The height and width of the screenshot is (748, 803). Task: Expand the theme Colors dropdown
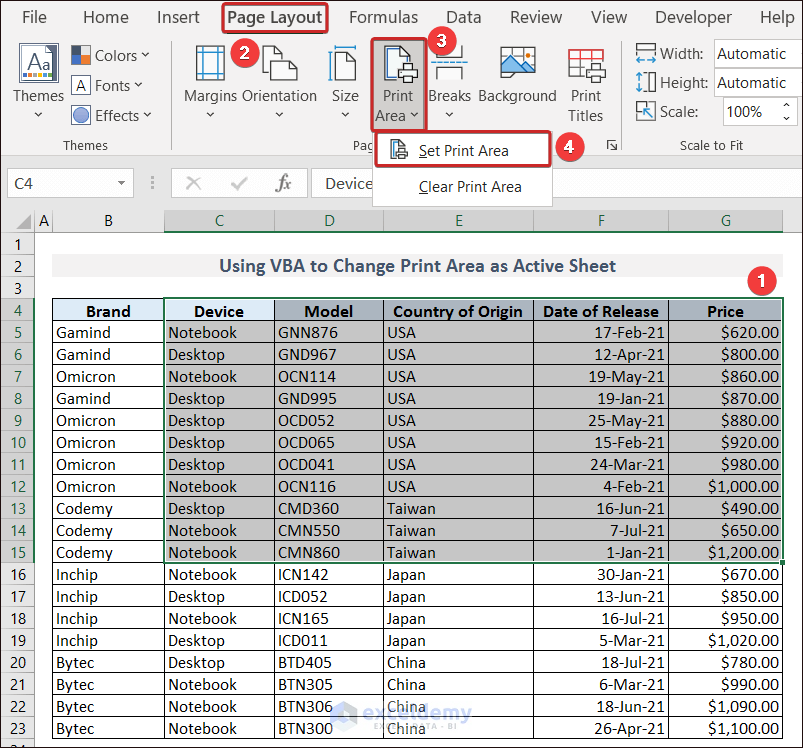point(110,56)
